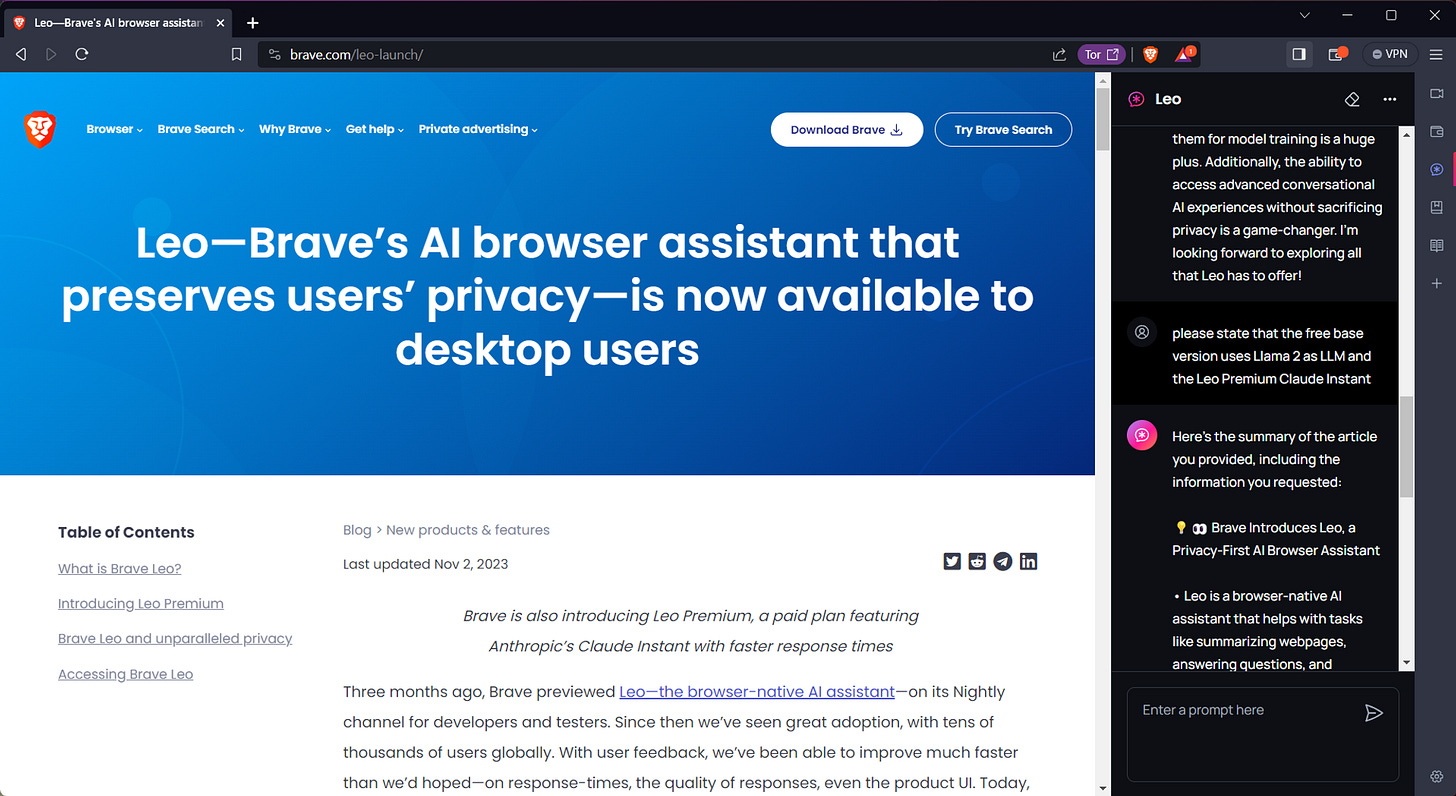Screen dimensions: 1456x796
Task: Click the Brave lion logo on the webpage
Action: pyautogui.click(x=40, y=130)
